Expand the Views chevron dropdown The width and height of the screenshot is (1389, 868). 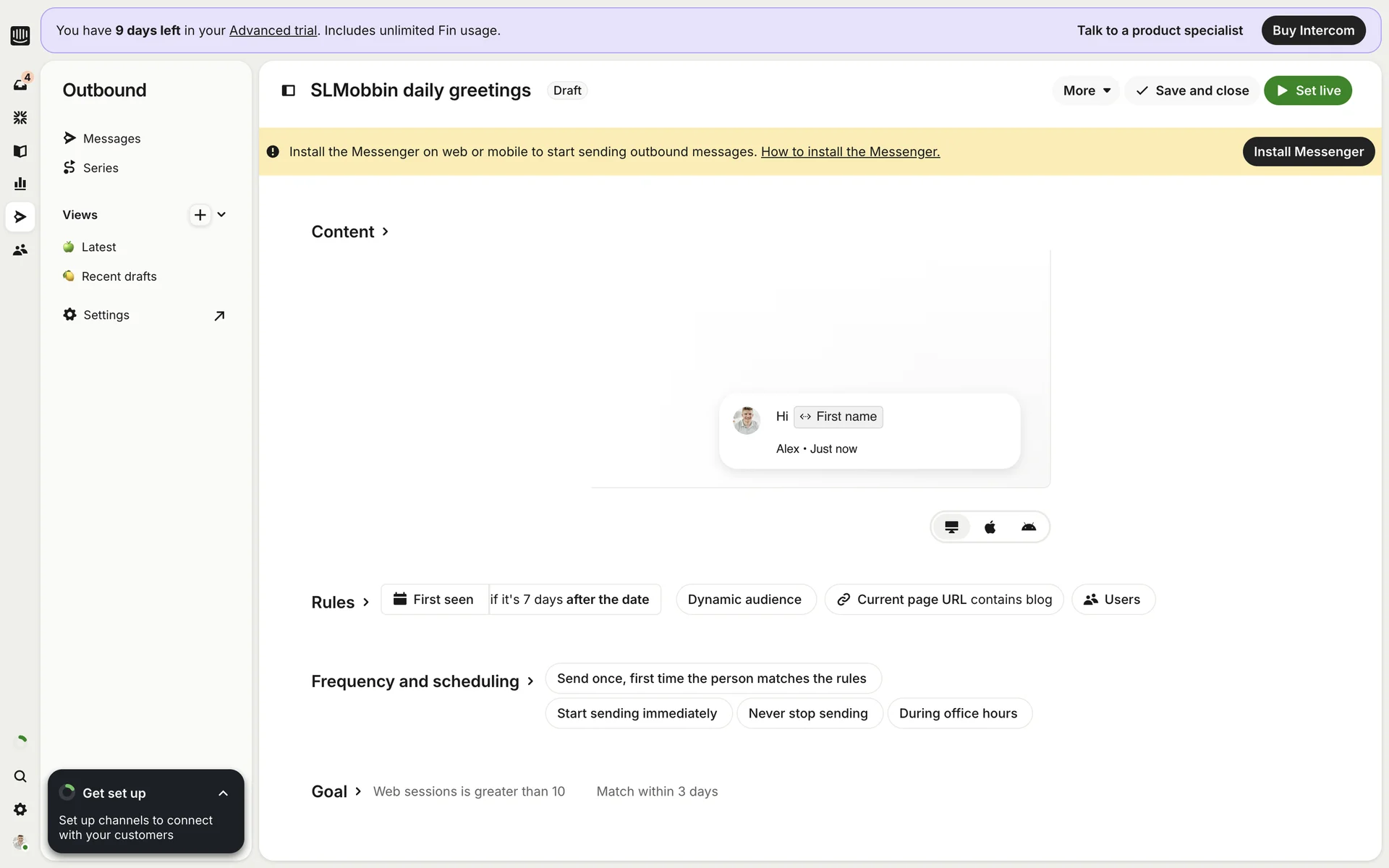[221, 215]
